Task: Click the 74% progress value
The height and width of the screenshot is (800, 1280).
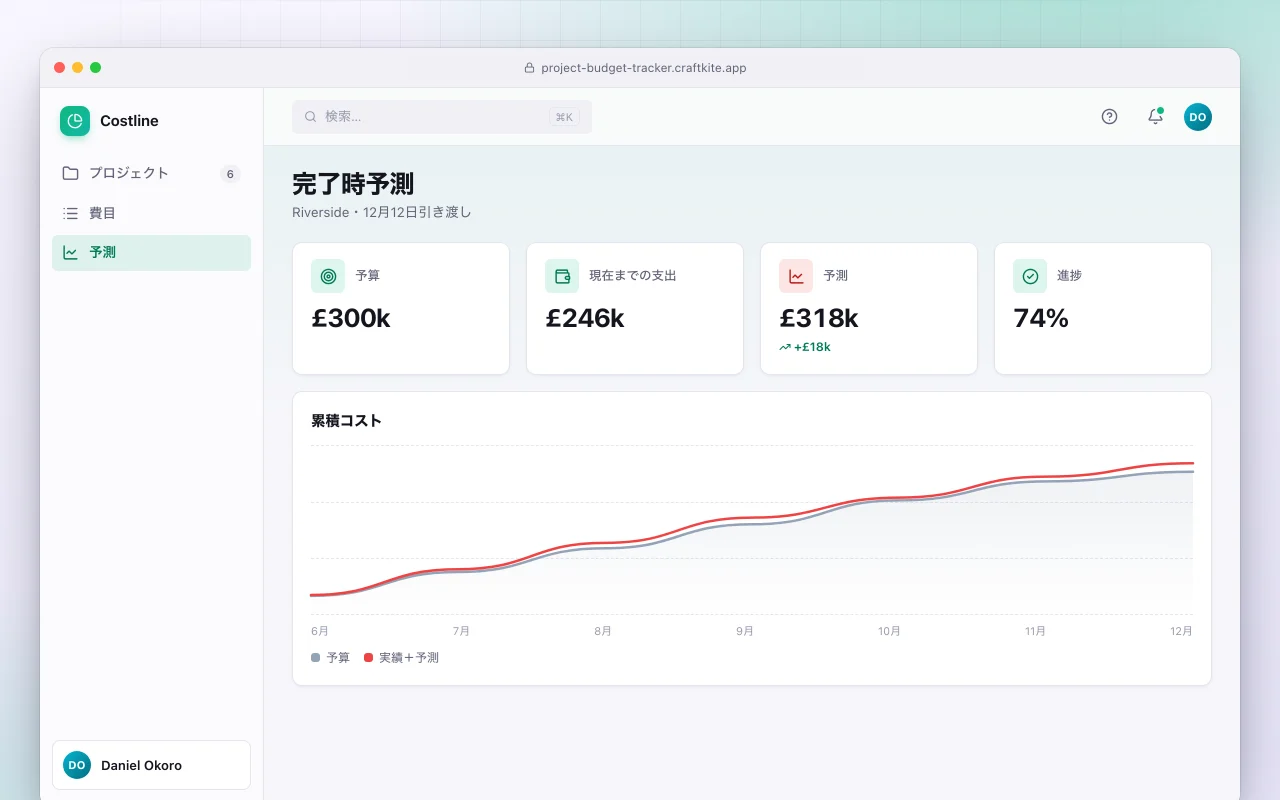Action: 1041,319
